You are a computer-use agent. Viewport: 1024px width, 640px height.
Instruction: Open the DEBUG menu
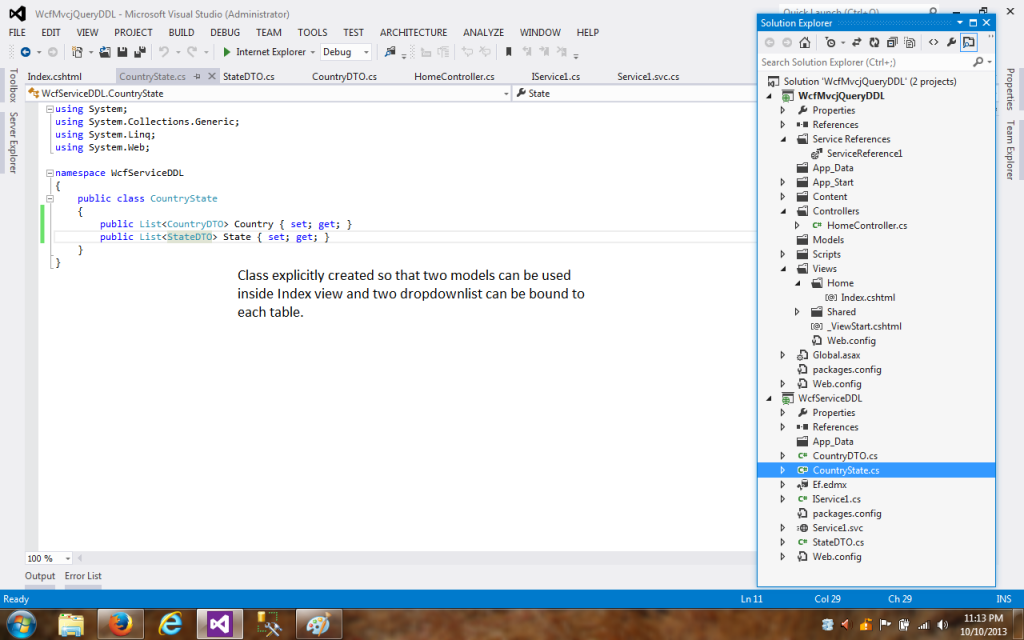click(x=225, y=32)
